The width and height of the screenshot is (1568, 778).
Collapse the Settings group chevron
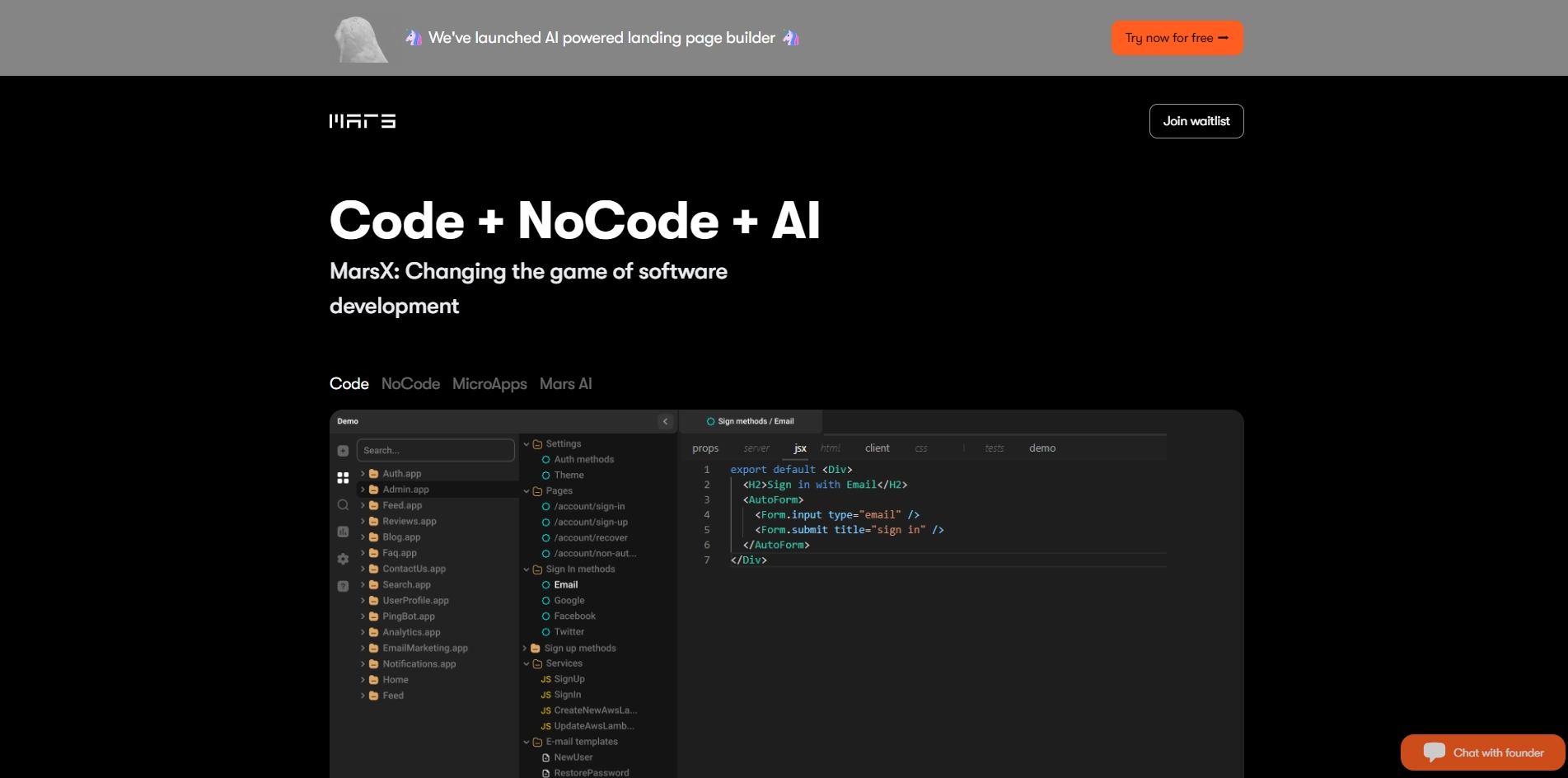(x=527, y=444)
